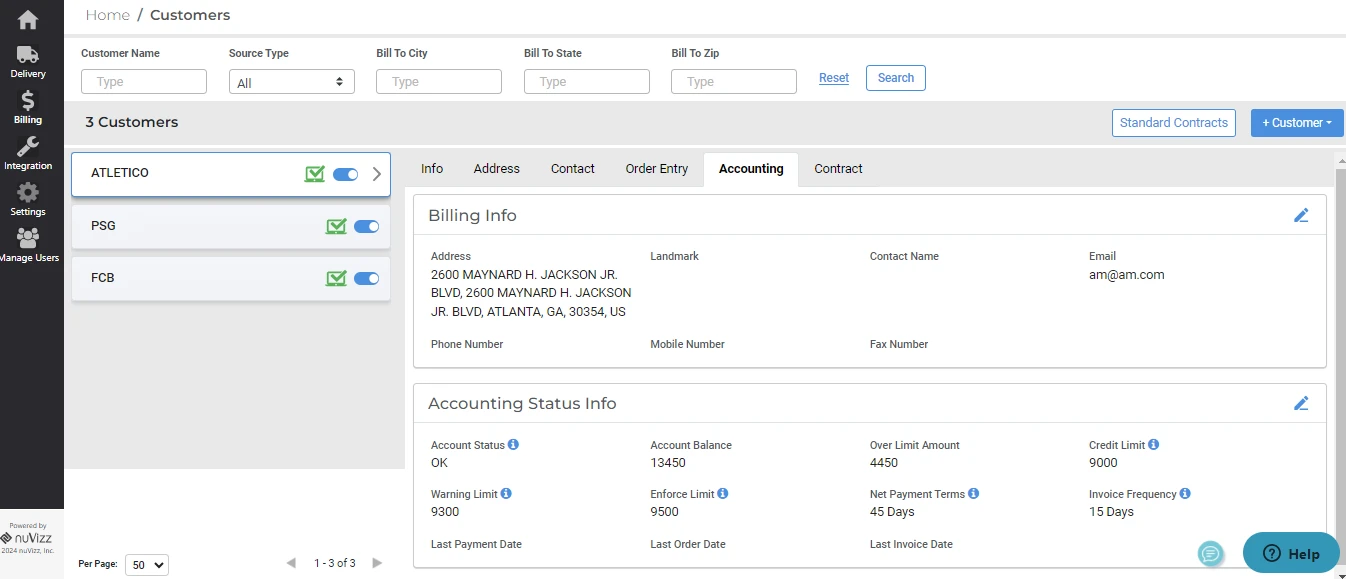The image size is (1346, 579).
Task: Click the Search button
Action: (x=895, y=78)
